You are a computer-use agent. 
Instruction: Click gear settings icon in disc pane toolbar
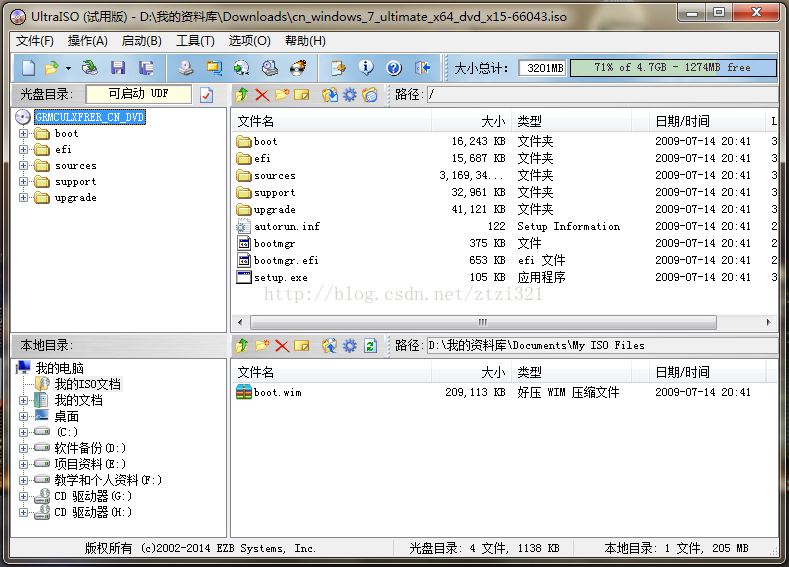coord(350,95)
